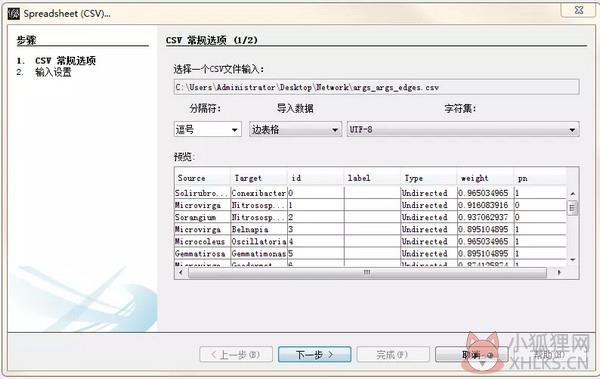Close the Spreadsheet (CSV) dialog
The height and width of the screenshot is (379, 600).
[579, 10]
